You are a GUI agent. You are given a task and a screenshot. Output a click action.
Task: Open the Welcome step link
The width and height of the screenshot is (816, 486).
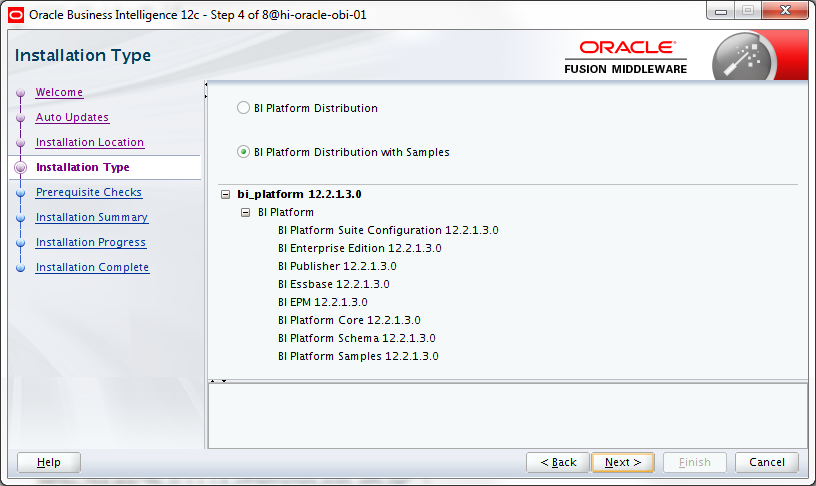[59, 92]
